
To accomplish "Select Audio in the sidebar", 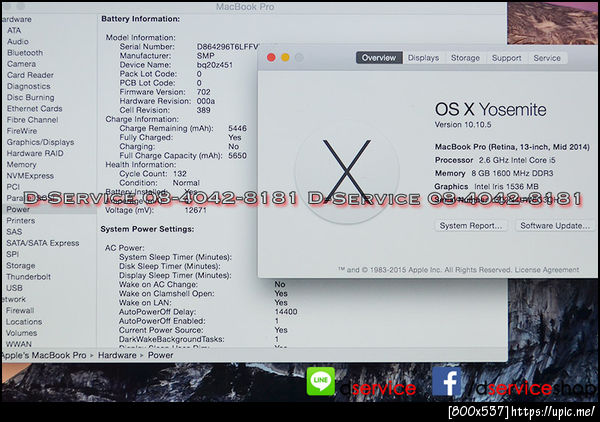I will (x=18, y=41).
